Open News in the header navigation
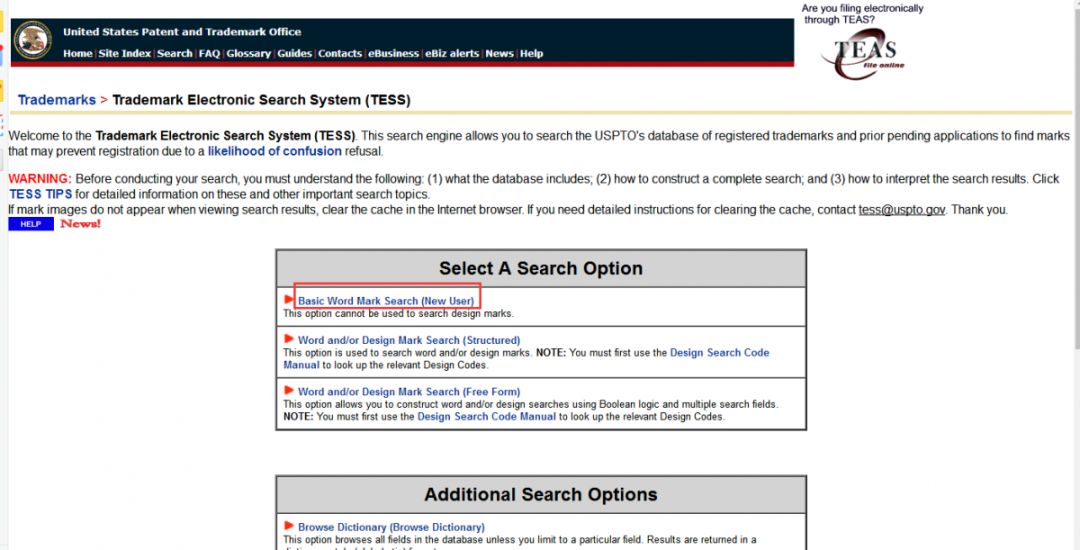1080x550 pixels. pos(499,54)
